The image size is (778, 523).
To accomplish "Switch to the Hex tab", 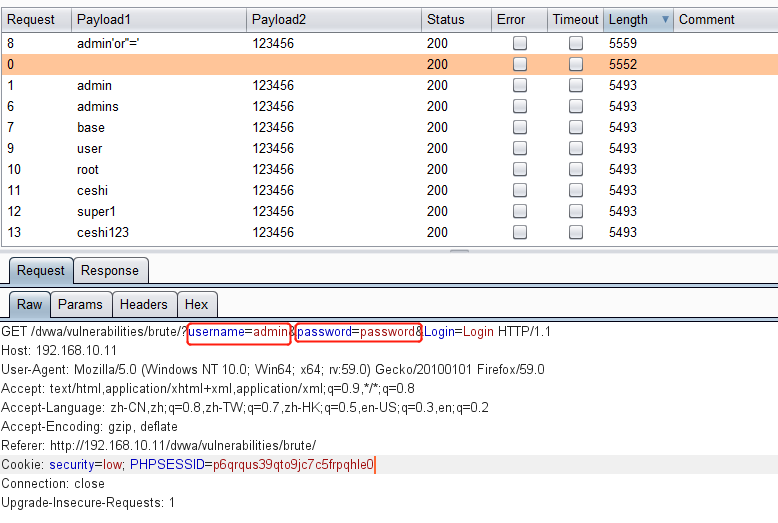I will pyautogui.click(x=196, y=304).
